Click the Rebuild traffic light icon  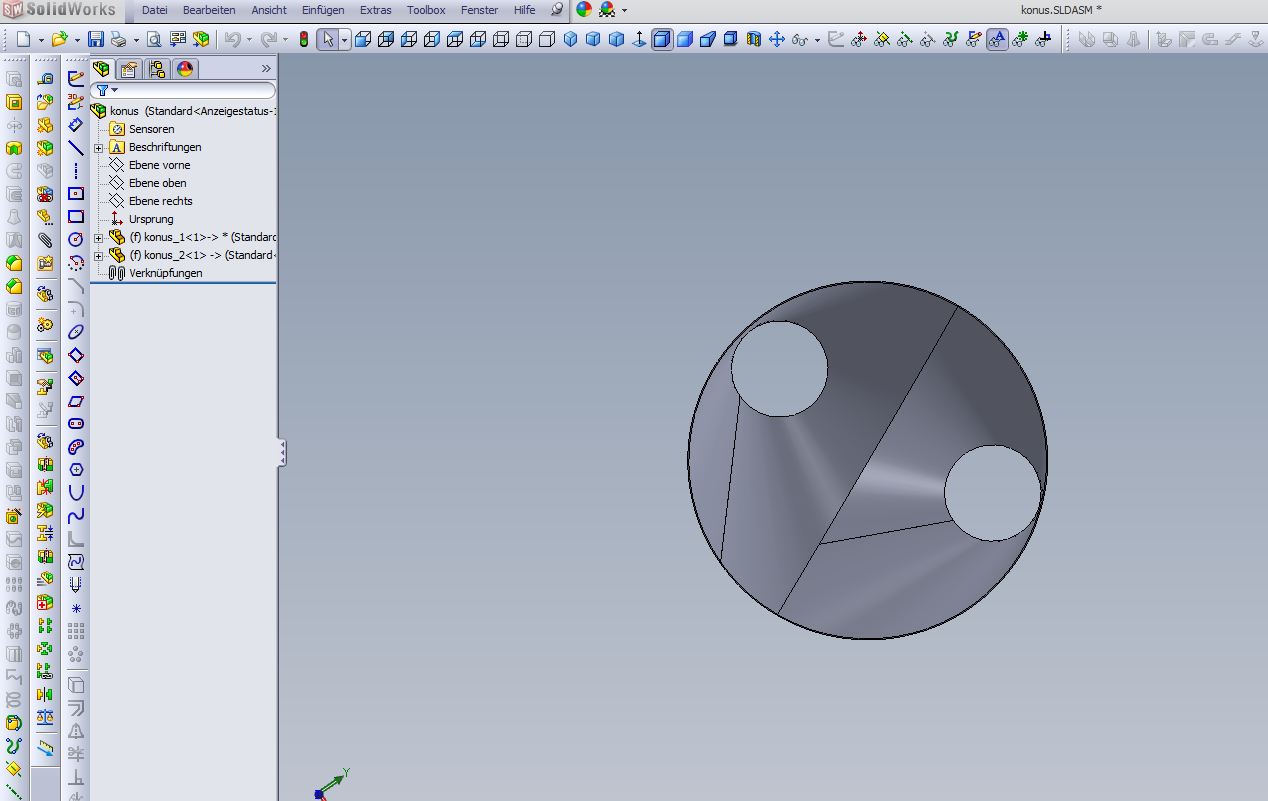tap(304, 40)
